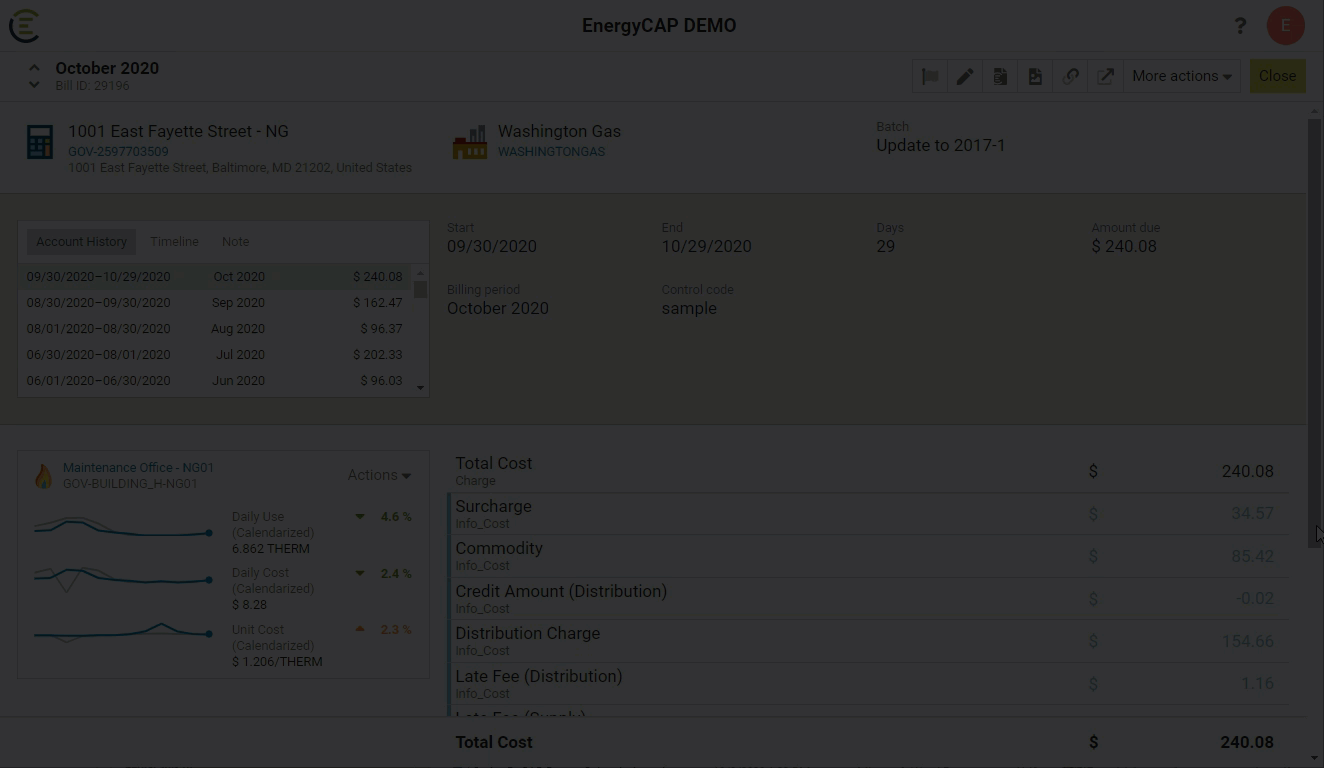Open the WASHINGTONGAS vendor link
This screenshot has width=1324, height=768.
pyautogui.click(x=551, y=152)
